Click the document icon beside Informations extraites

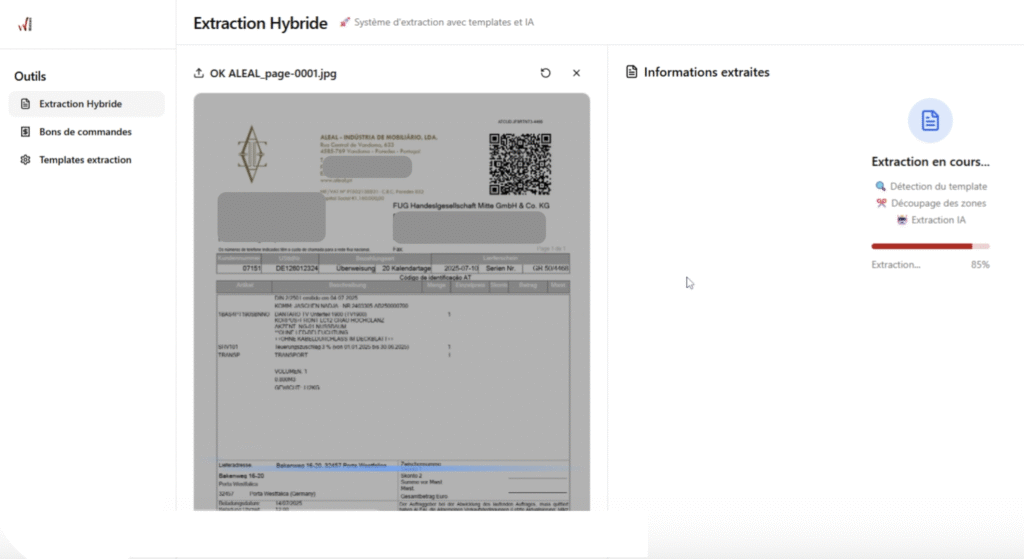click(x=632, y=72)
